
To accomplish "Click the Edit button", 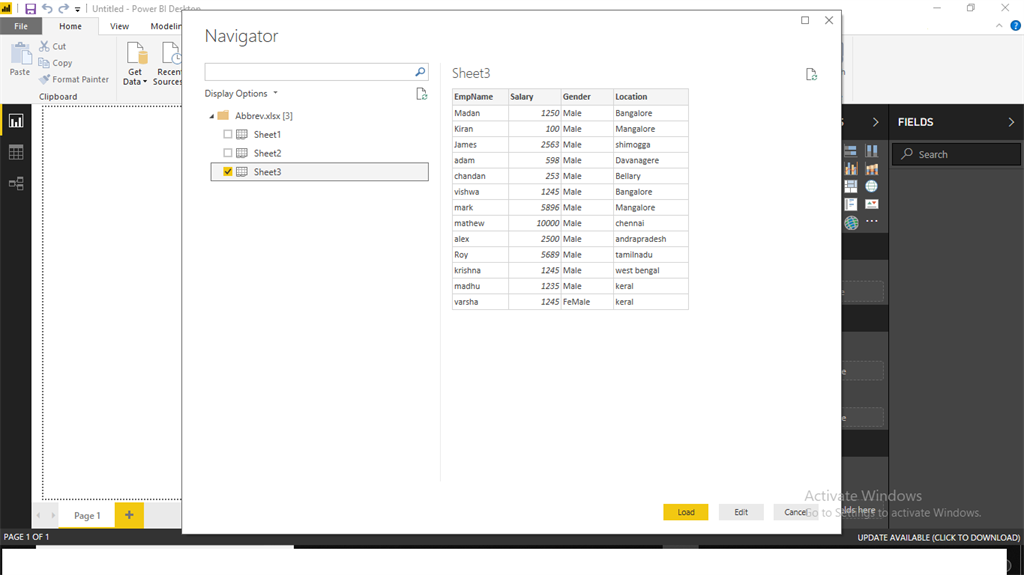I will [741, 512].
